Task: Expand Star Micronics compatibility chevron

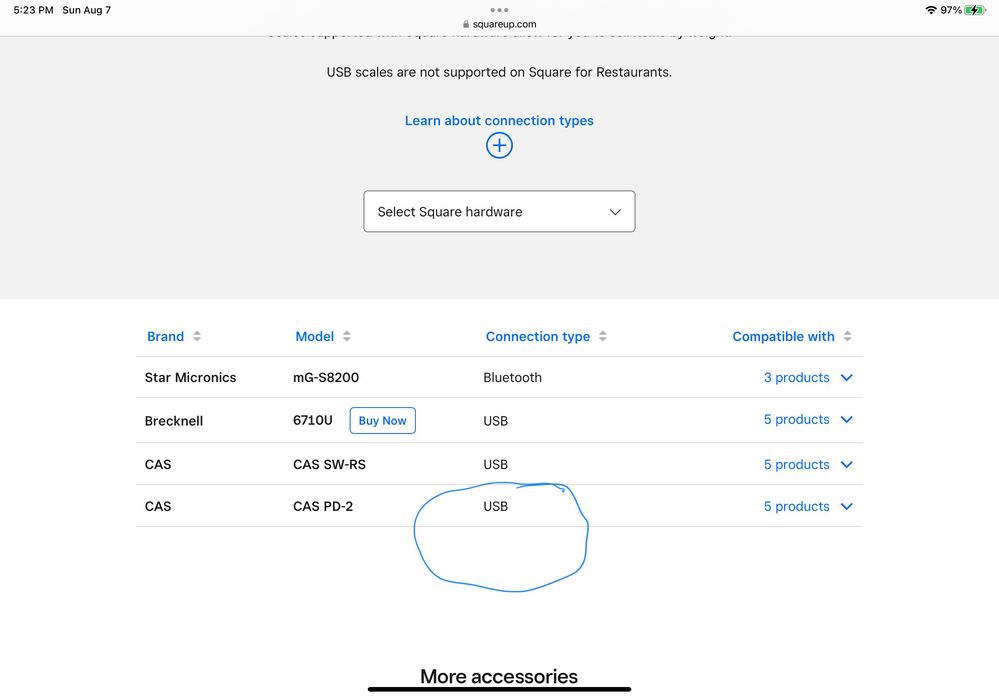Action: tap(847, 378)
